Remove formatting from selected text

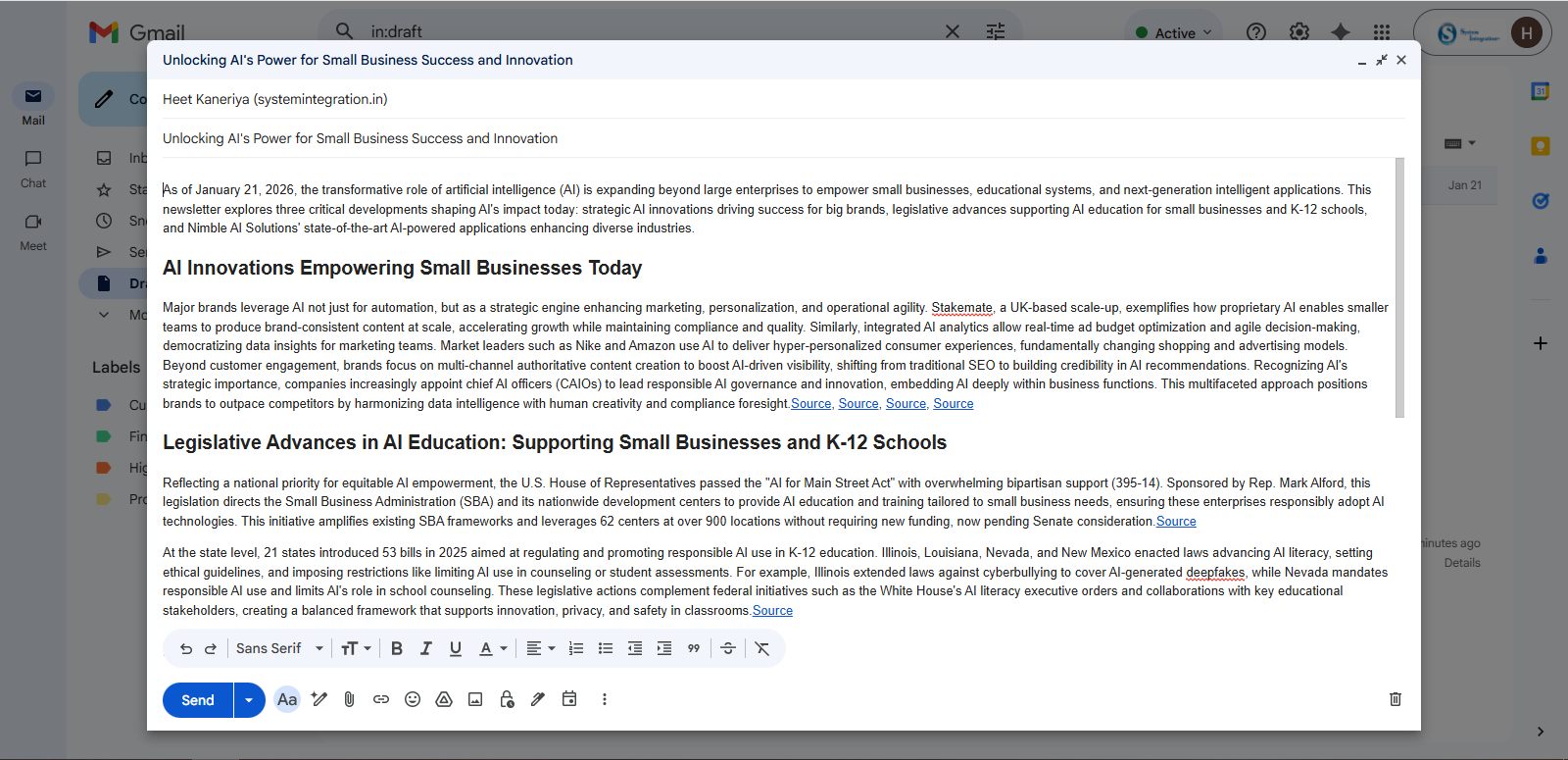[761, 648]
